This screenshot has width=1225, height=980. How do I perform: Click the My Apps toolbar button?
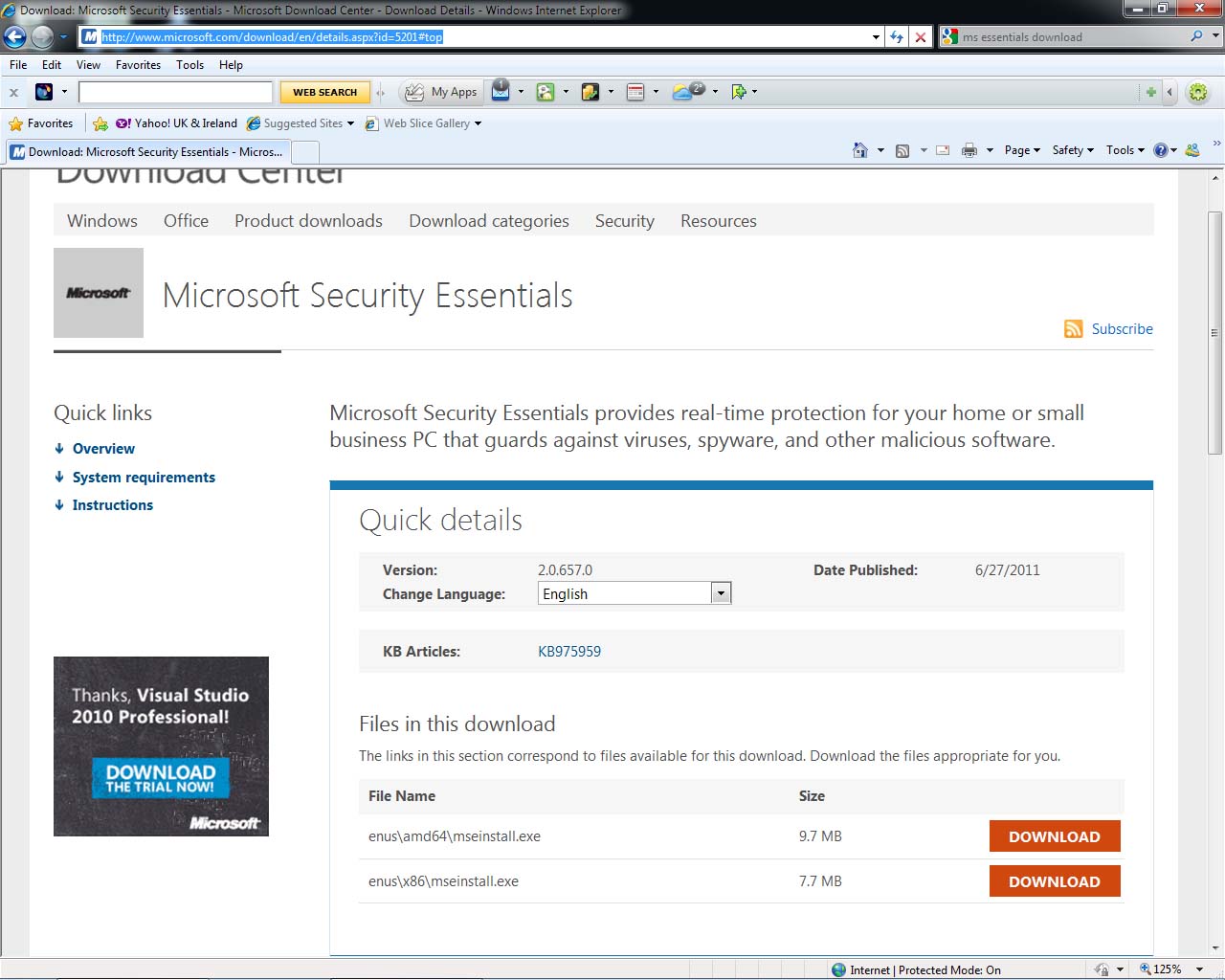coord(441,92)
